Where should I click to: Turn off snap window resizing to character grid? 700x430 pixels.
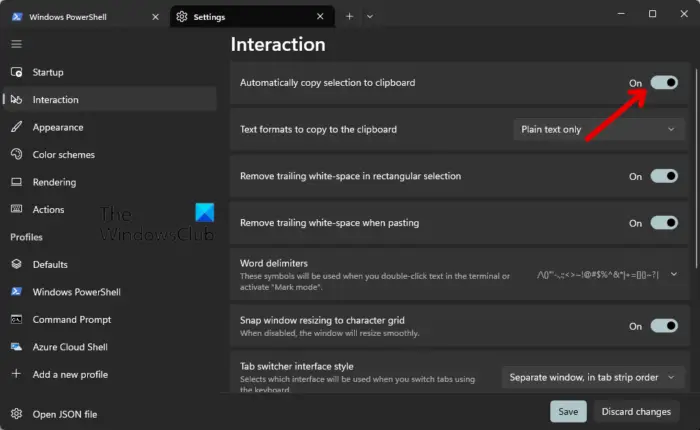(664, 326)
